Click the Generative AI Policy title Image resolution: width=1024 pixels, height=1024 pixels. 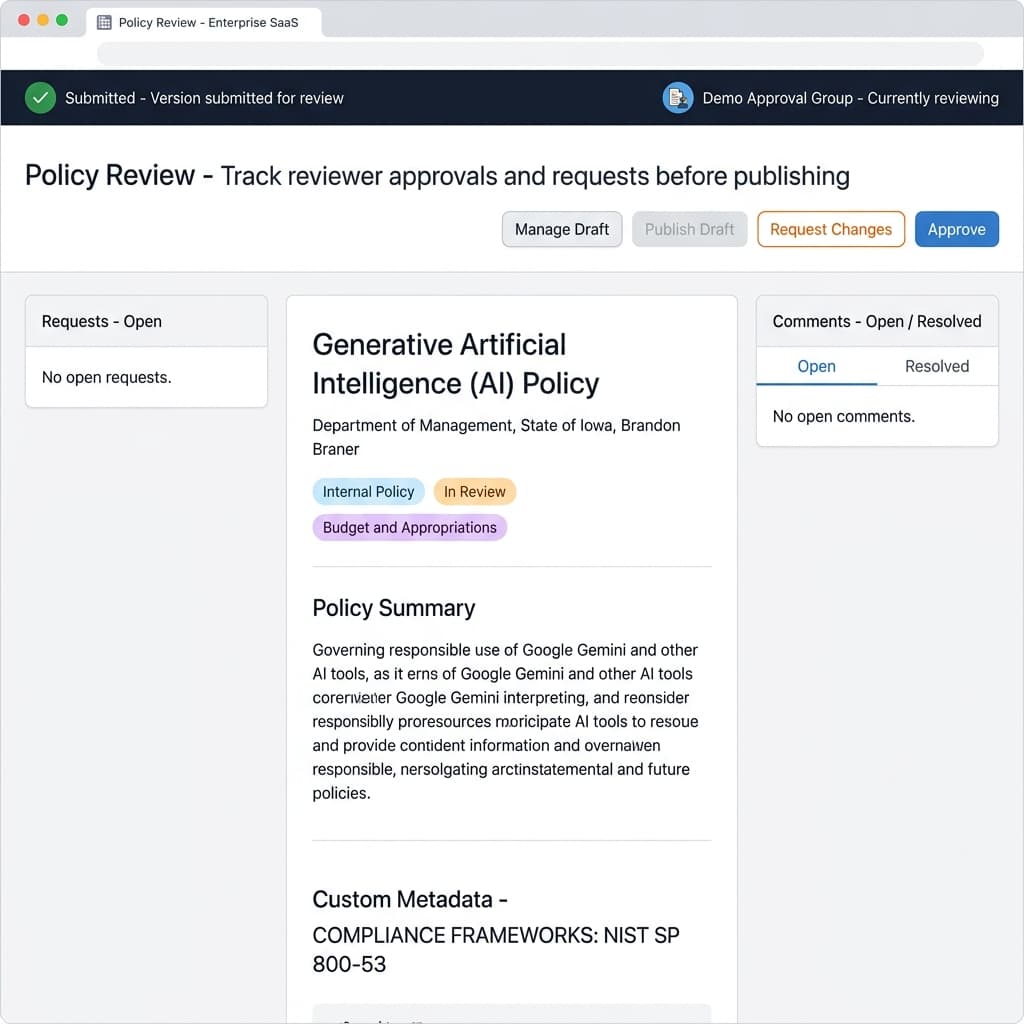[x=455, y=364]
